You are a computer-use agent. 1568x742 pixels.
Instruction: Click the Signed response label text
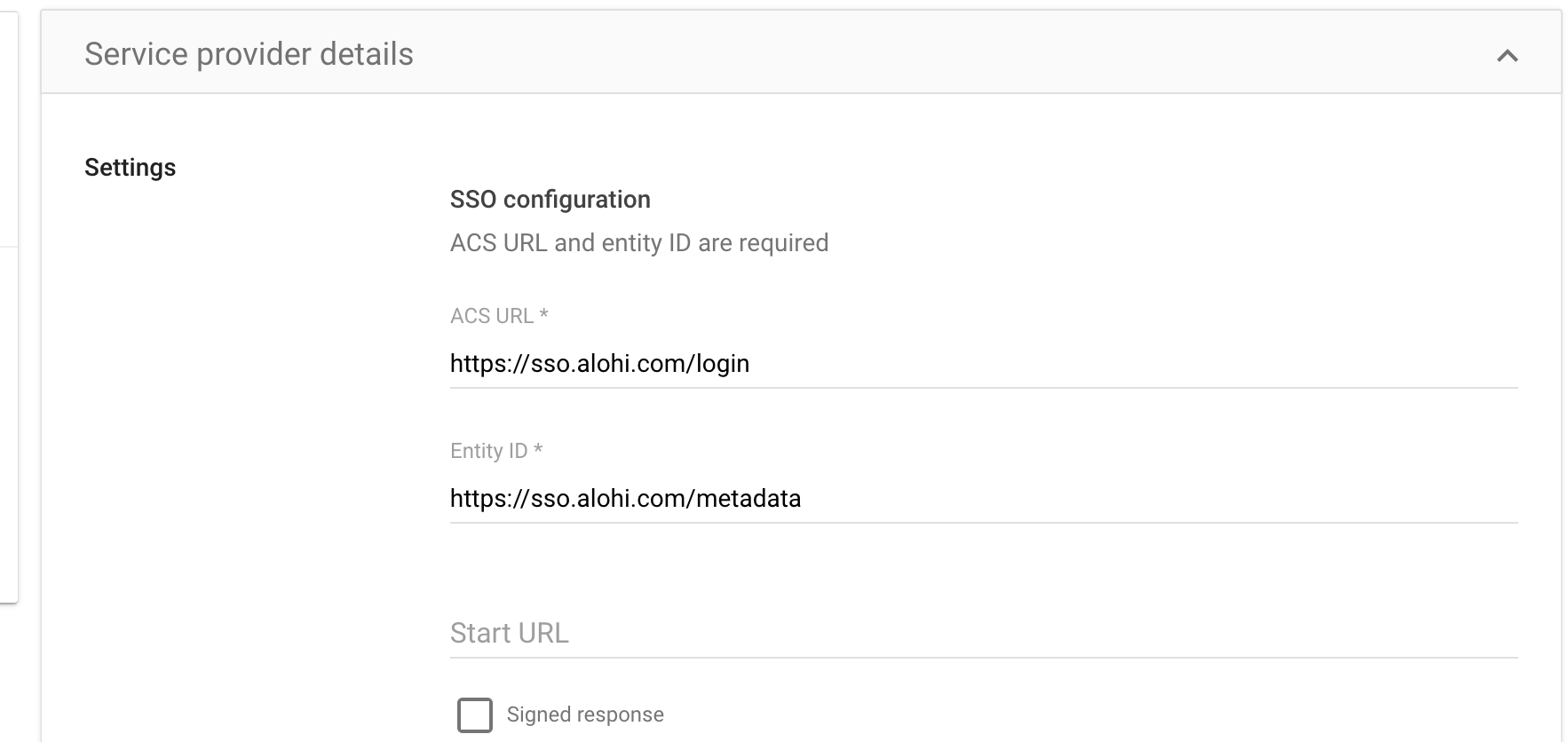coord(585,714)
